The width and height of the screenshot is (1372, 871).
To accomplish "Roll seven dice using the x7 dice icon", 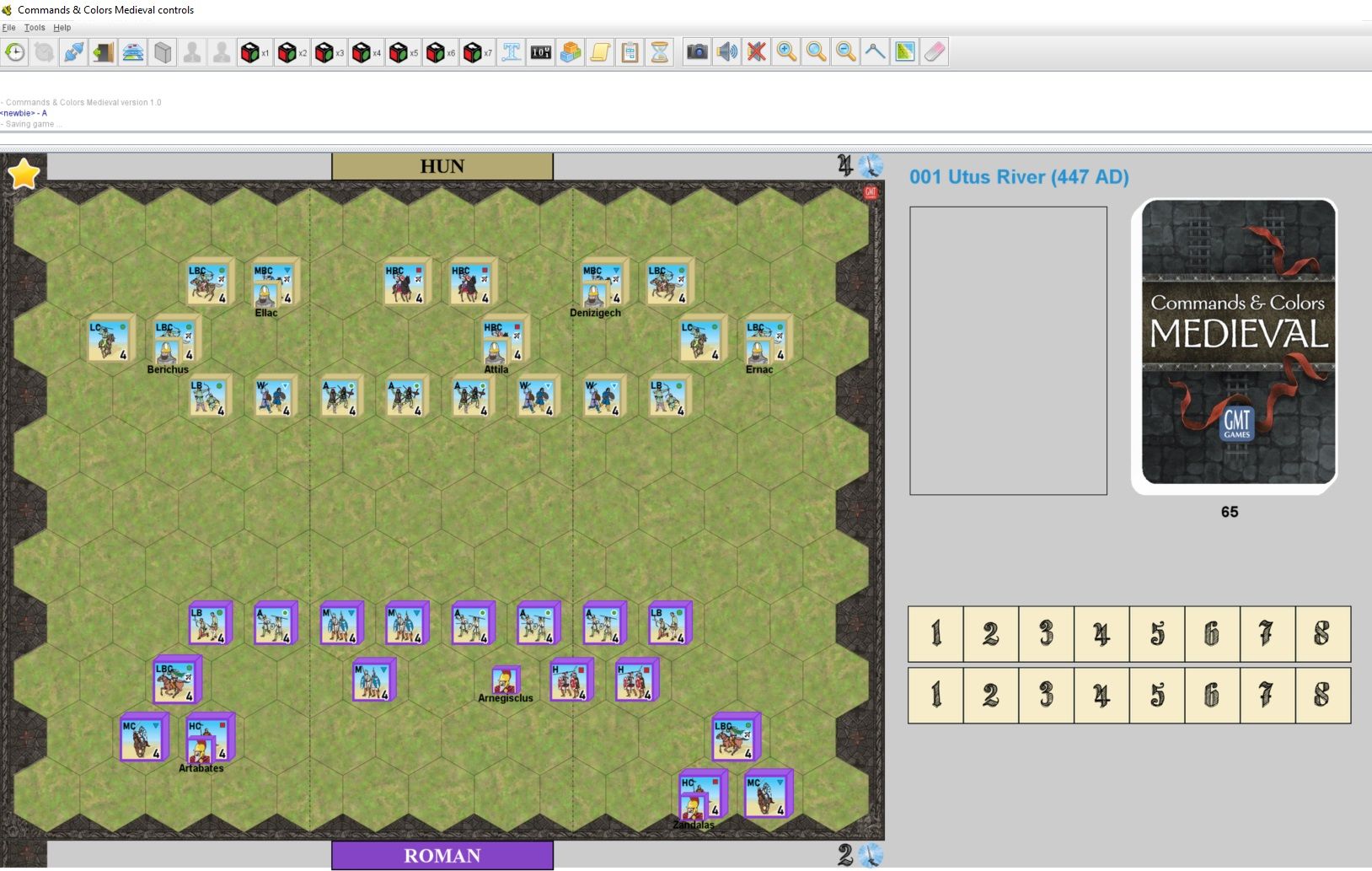I will point(473,51).
